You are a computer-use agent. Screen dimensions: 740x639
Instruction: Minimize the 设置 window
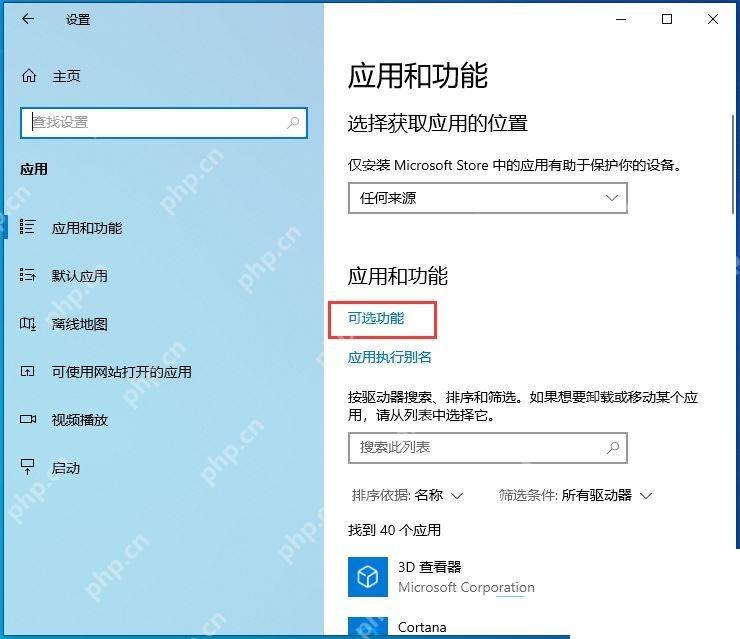[x=621, y=19]
